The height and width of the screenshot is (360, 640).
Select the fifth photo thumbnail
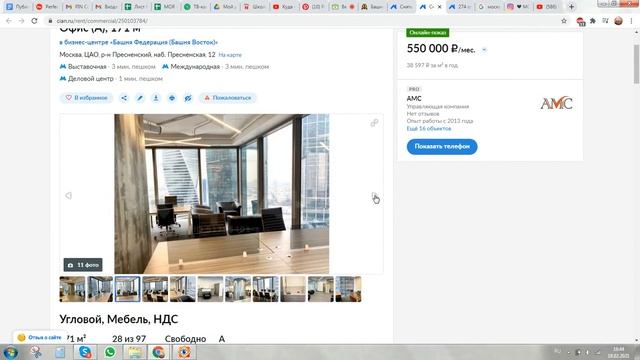point(182,289)
